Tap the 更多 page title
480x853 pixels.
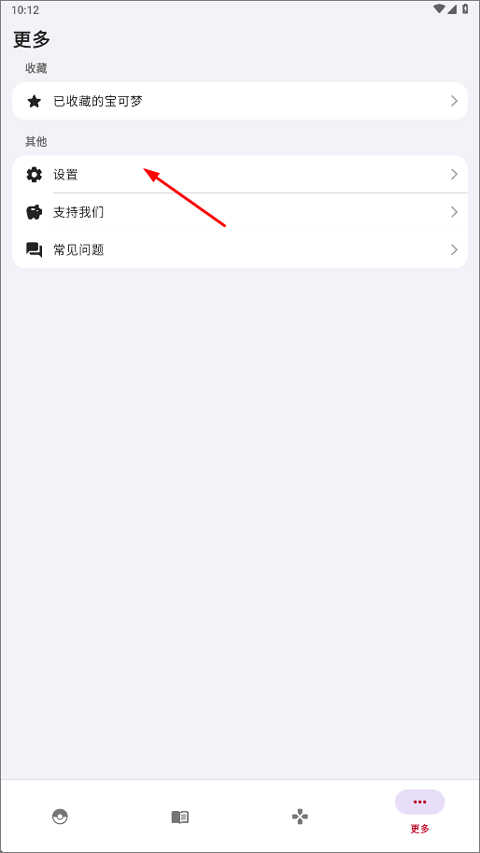pos(32,40)
